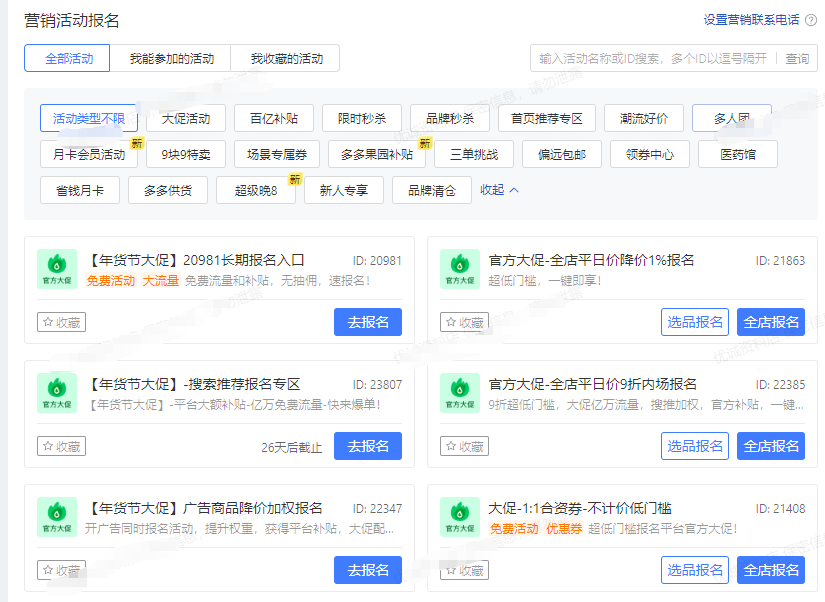
Task: 选择领券中心筛选项
Action: (x=648, y=153)
